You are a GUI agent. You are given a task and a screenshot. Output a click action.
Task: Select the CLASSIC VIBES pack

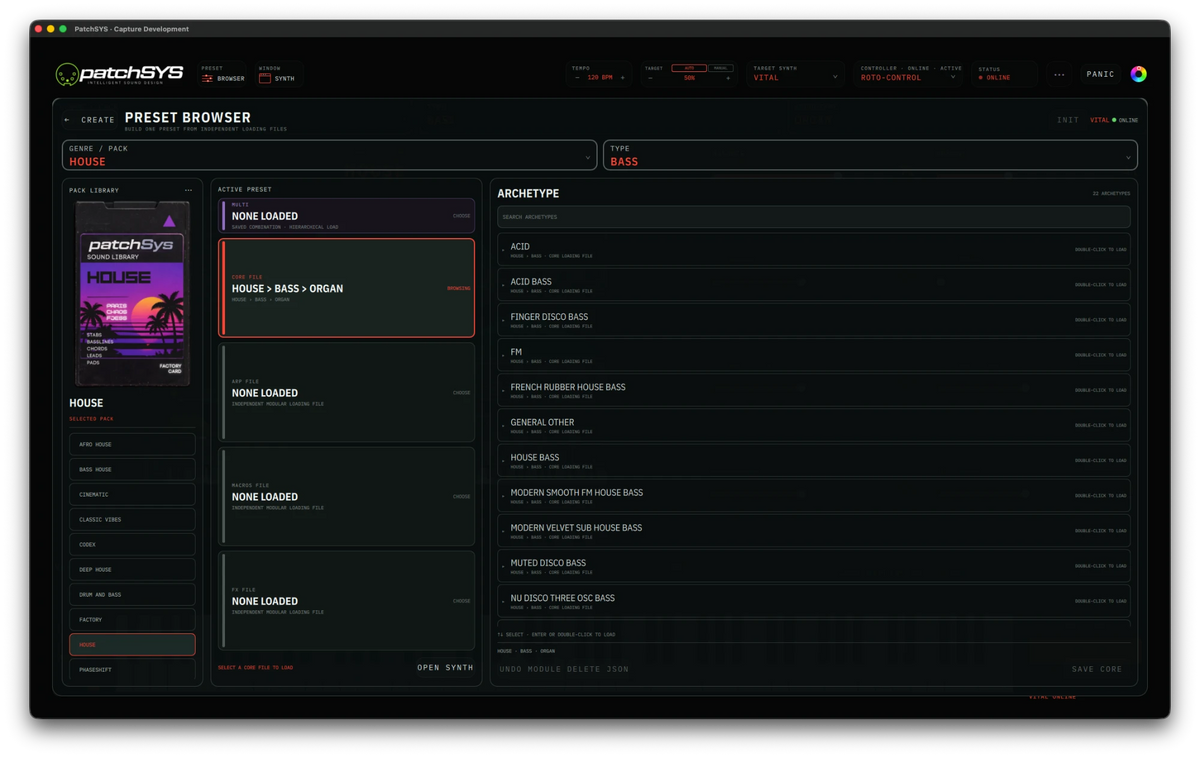coord(132,519)
